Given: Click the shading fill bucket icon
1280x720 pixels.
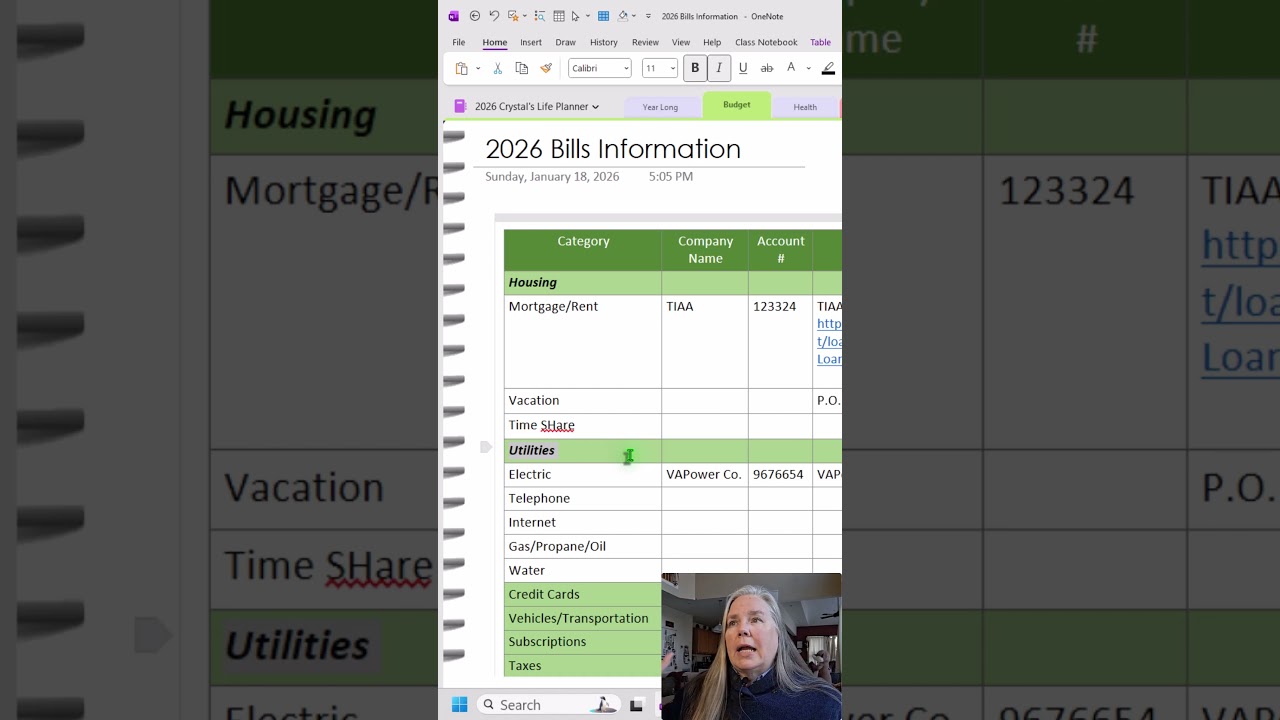Looking at the screenshot, I should pyautogui.click(x=622, y=16).
